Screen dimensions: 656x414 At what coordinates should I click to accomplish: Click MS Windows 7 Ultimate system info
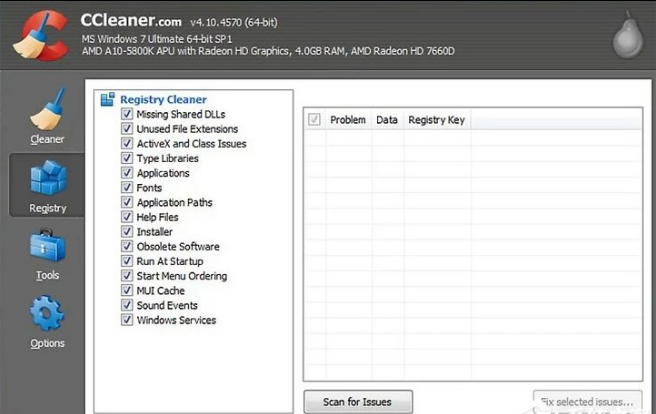coord(156,39)
